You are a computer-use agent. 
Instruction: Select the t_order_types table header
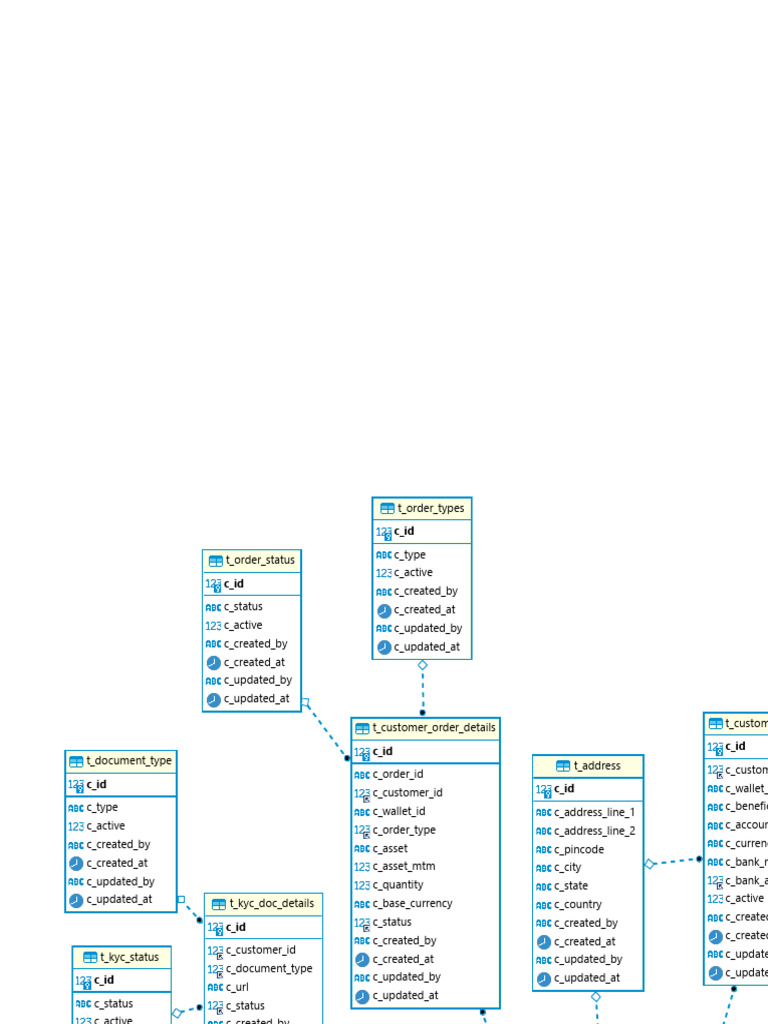click(422, 508)
